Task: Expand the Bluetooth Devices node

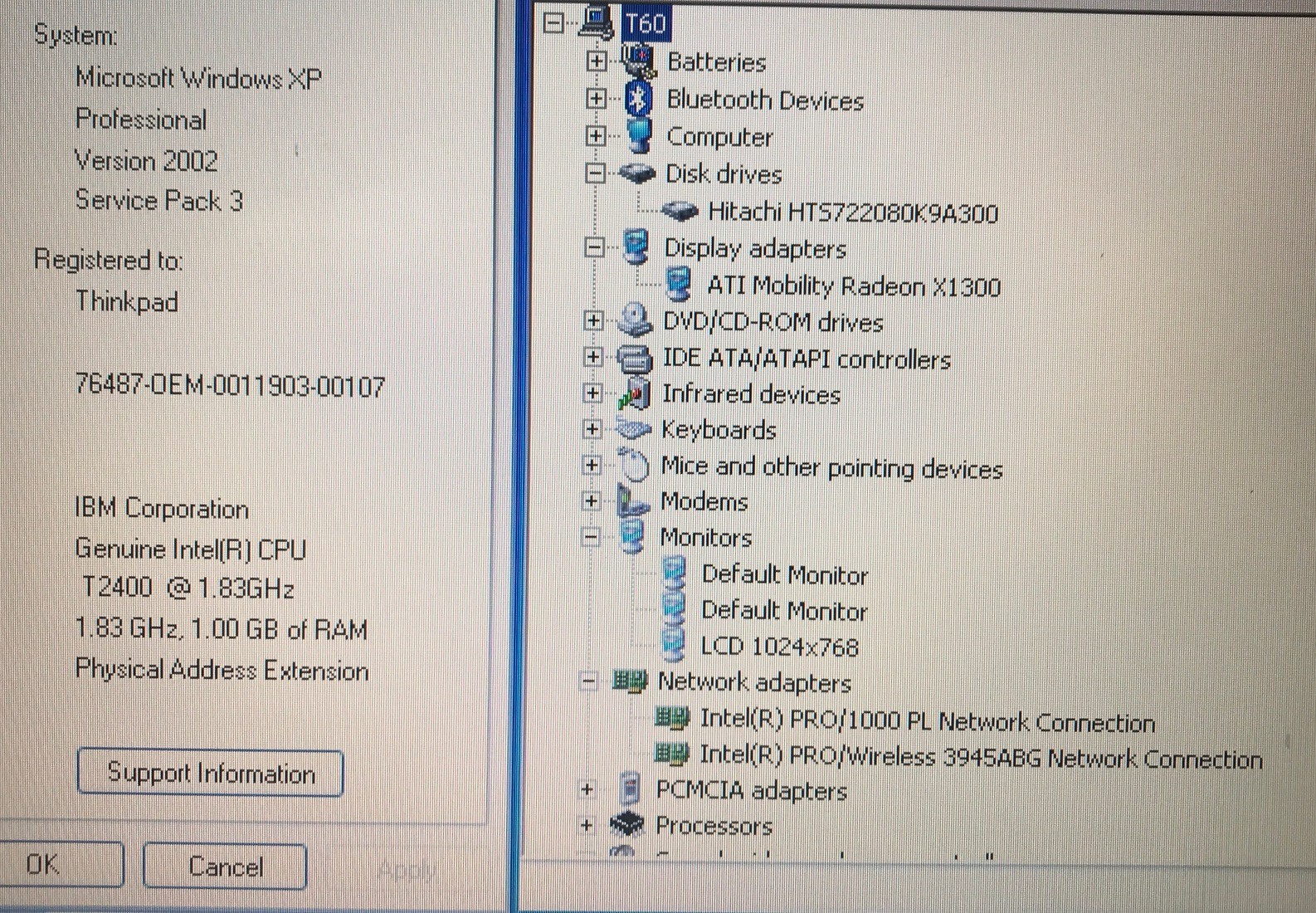Action: click(x=595, y=99)
